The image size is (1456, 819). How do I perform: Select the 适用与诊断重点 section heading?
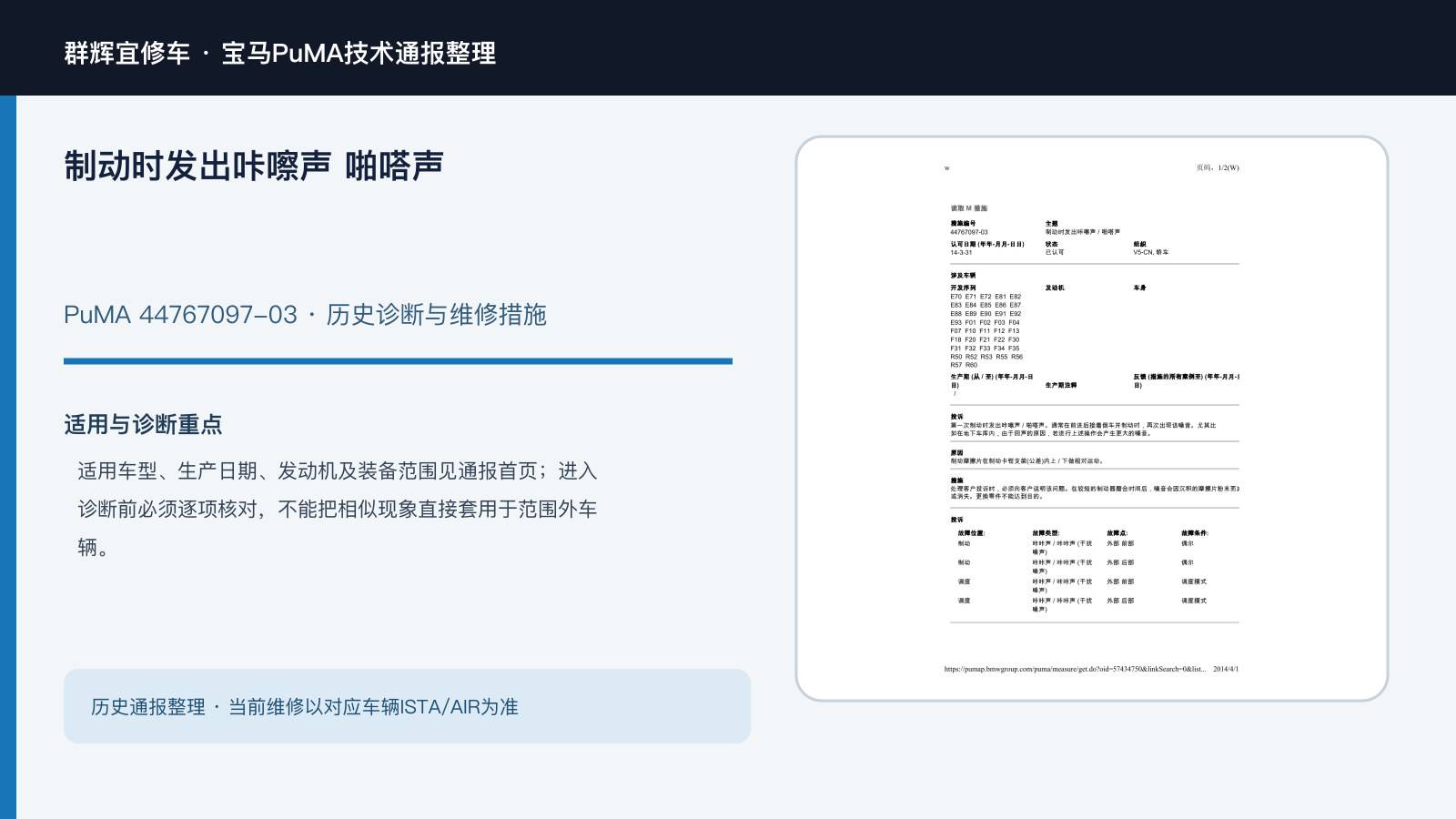pos(143,424)
